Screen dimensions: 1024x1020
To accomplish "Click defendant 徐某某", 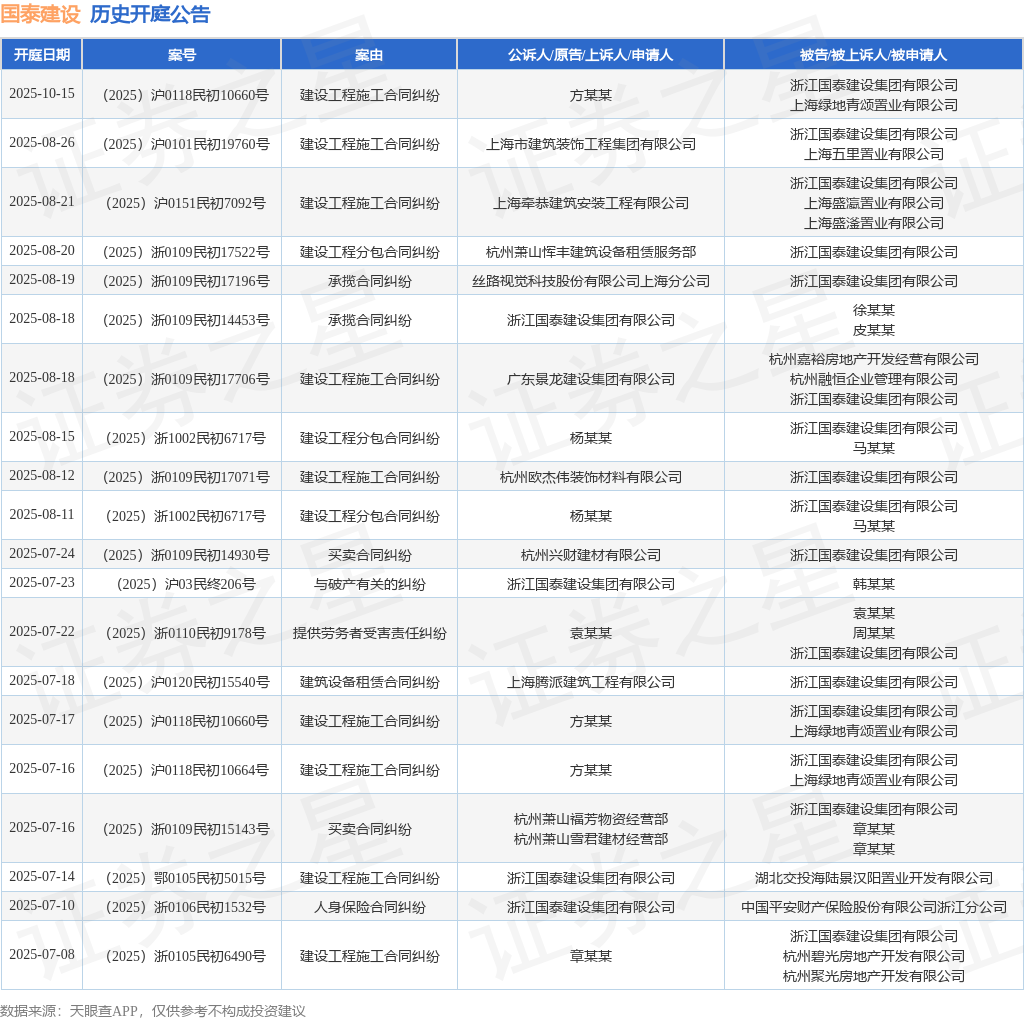I will pyautogui.click(x=874, y=310).
